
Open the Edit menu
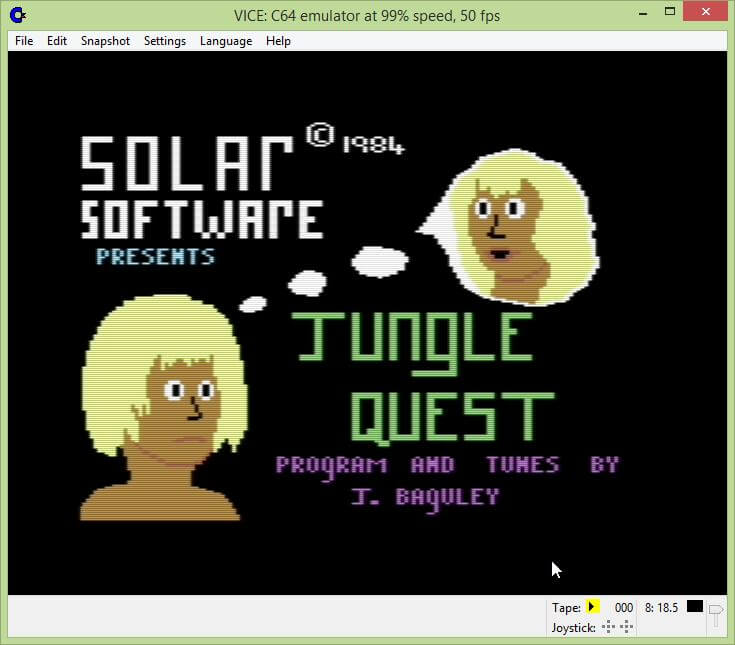[x=57, y=41]
